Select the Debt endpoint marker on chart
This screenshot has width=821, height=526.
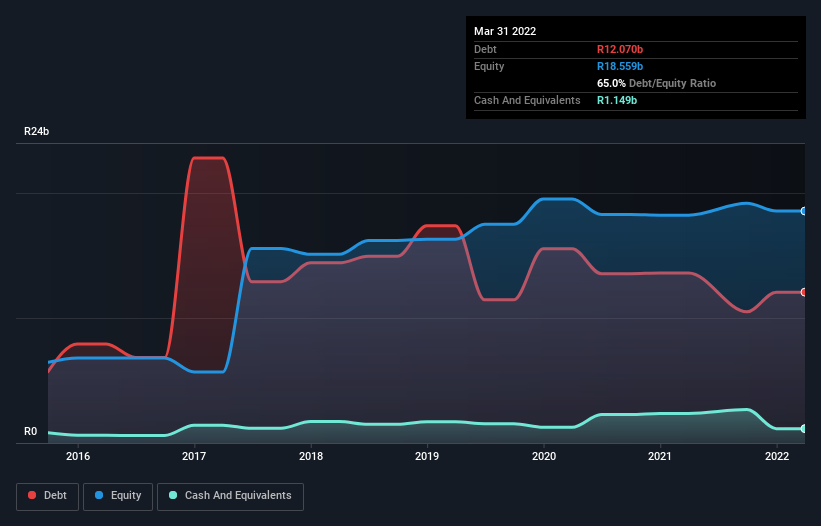(x=804, y=292)
